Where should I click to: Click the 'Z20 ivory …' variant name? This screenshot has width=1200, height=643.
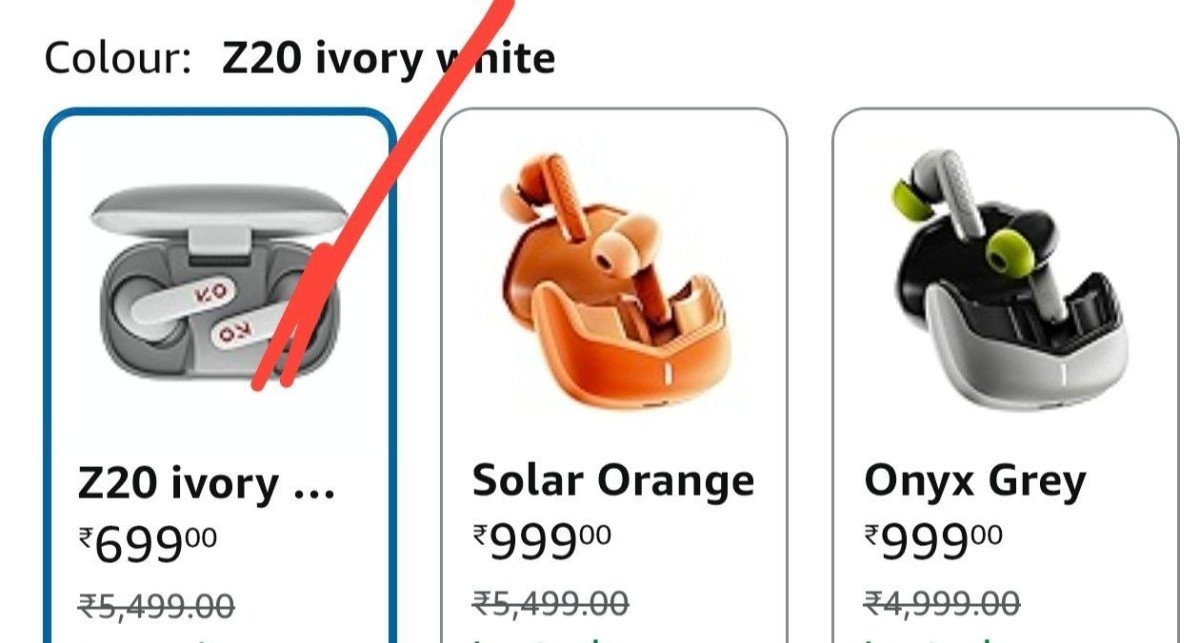tap(207, 484)
